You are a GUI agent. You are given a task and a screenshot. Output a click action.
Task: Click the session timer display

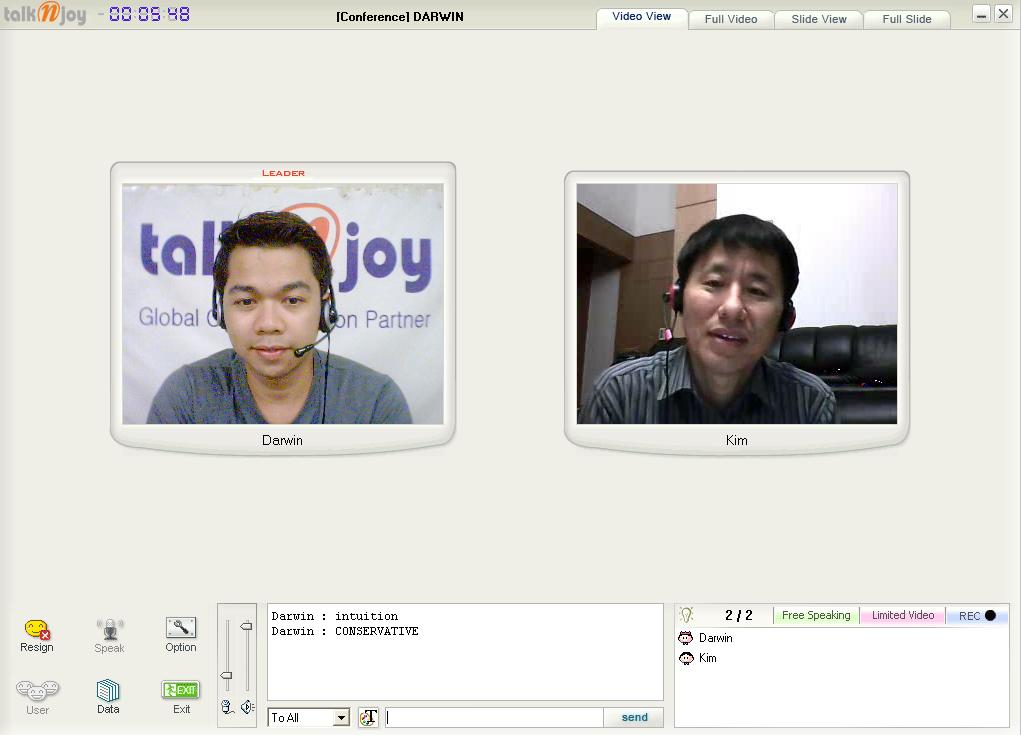149,14
